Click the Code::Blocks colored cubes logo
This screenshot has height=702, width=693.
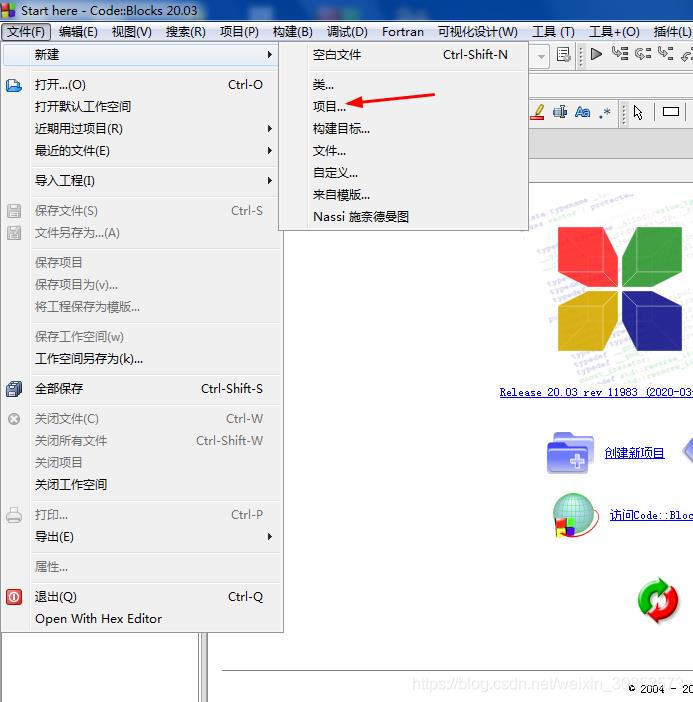pyautogui.click(x=620, y=289)
